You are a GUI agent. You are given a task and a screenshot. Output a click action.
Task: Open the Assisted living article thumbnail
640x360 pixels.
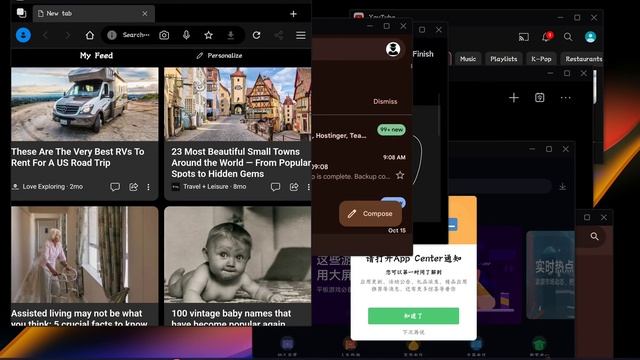(x=84, y=255)
